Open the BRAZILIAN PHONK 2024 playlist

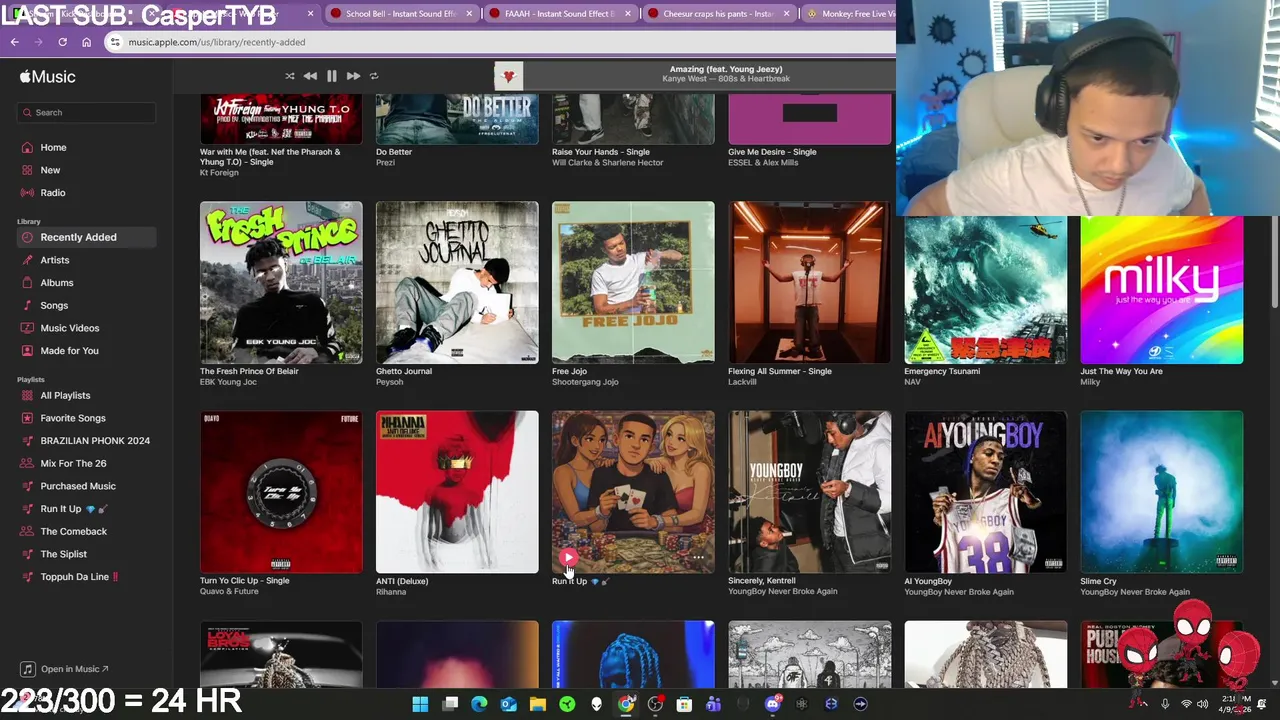95,440
